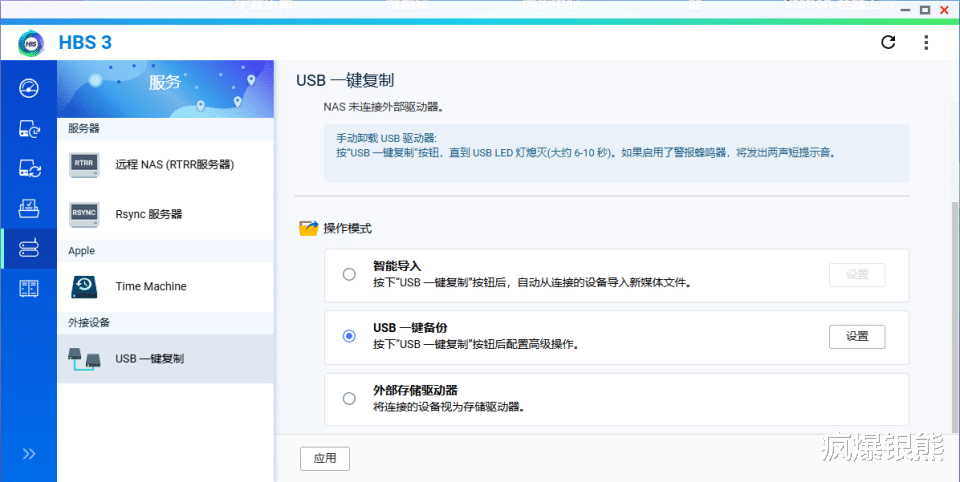
Task: Click the RSYNC server icon
Action: [84, 214]
